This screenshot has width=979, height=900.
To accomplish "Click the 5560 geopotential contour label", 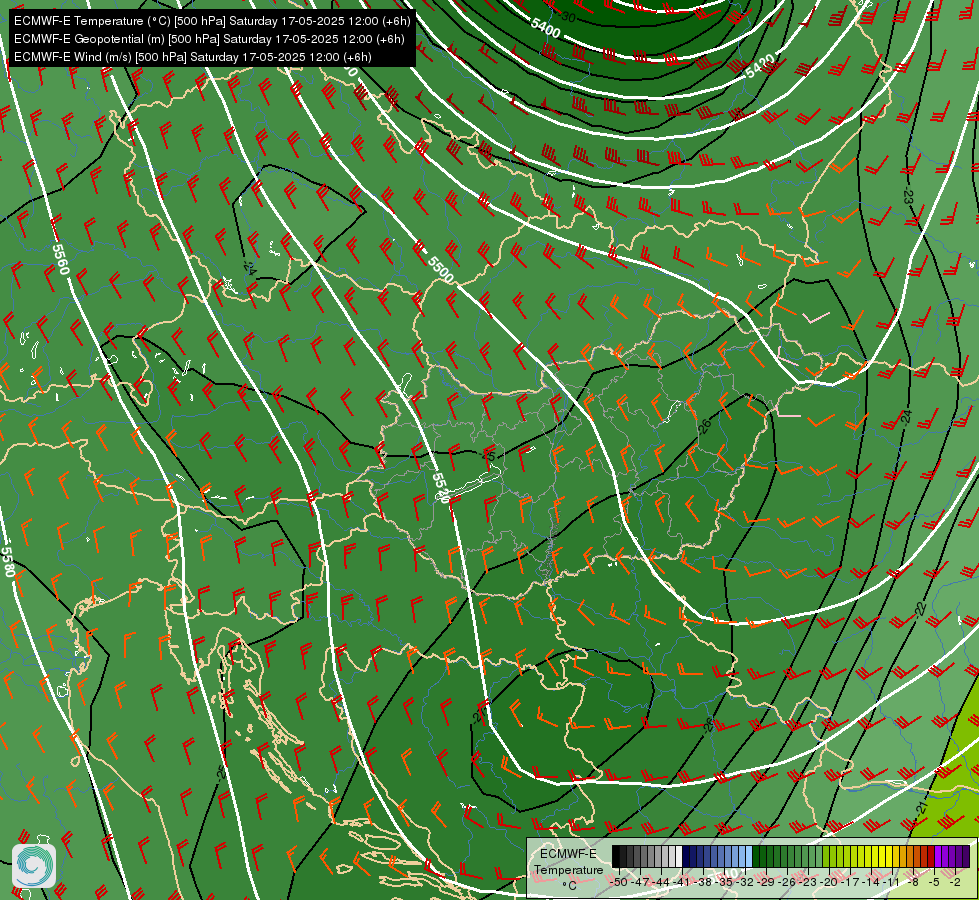I will pyautogui.click(x=61, y=259).
